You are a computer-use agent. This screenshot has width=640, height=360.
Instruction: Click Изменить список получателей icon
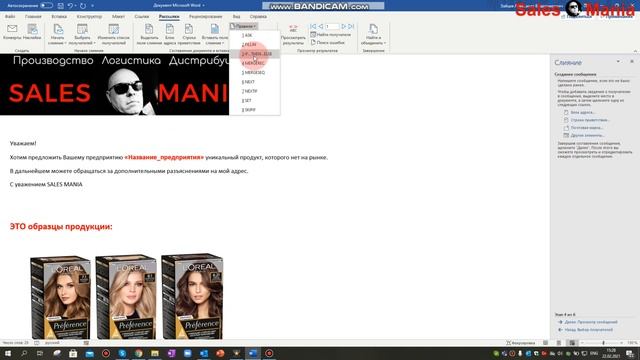pyautogui.click(x=113, y=34)
